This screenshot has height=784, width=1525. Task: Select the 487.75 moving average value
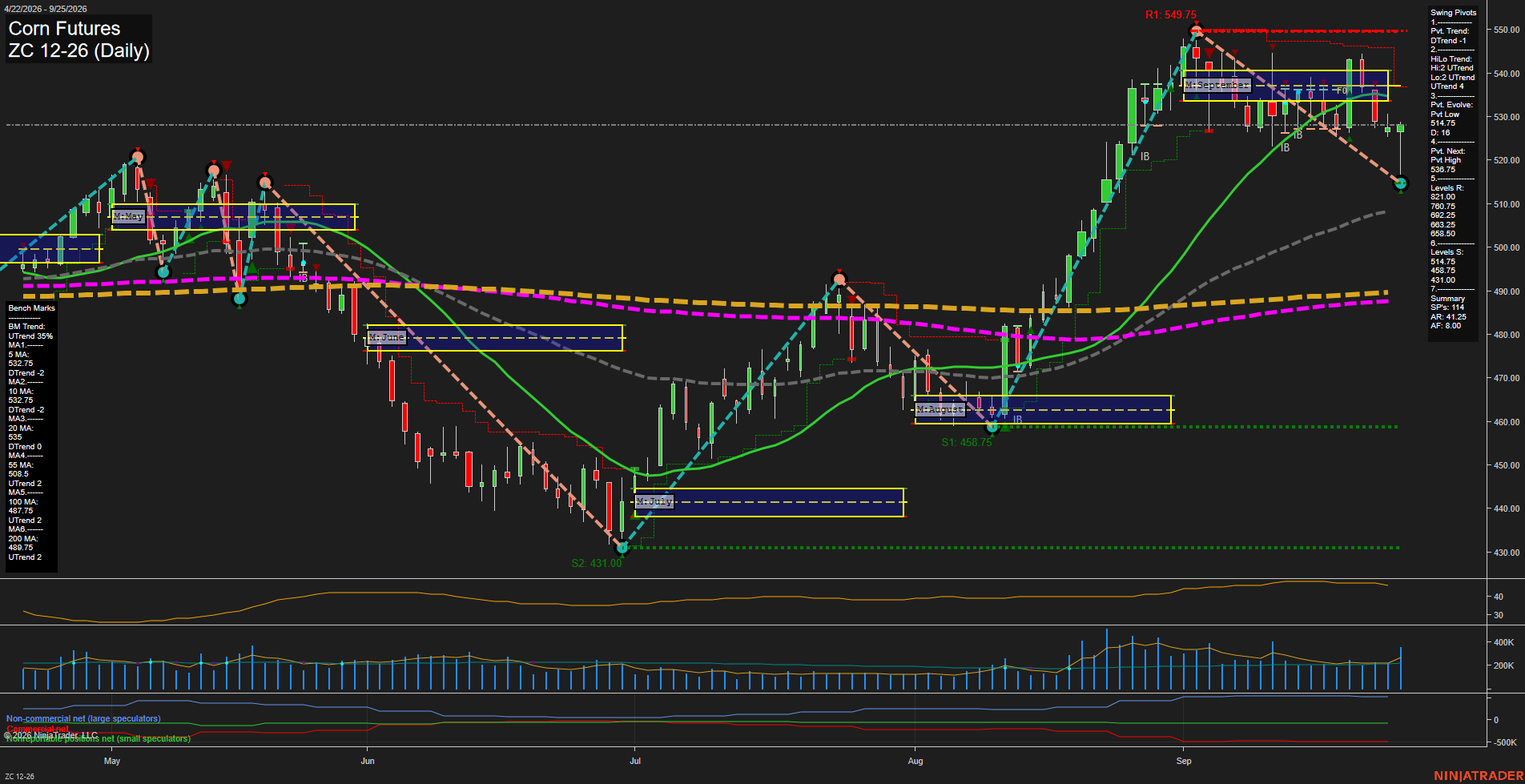coord(20,511)
